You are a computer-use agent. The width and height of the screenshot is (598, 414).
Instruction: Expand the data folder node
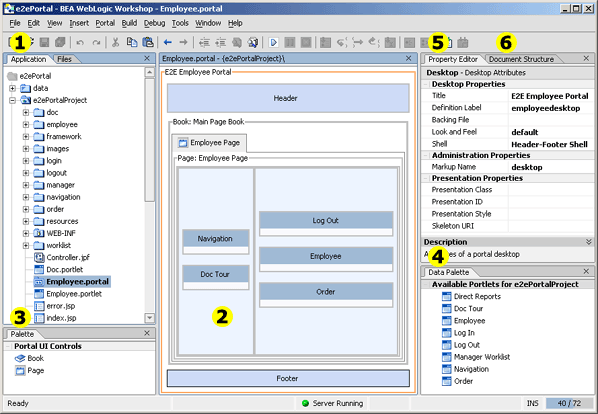(x=13, y=88)
